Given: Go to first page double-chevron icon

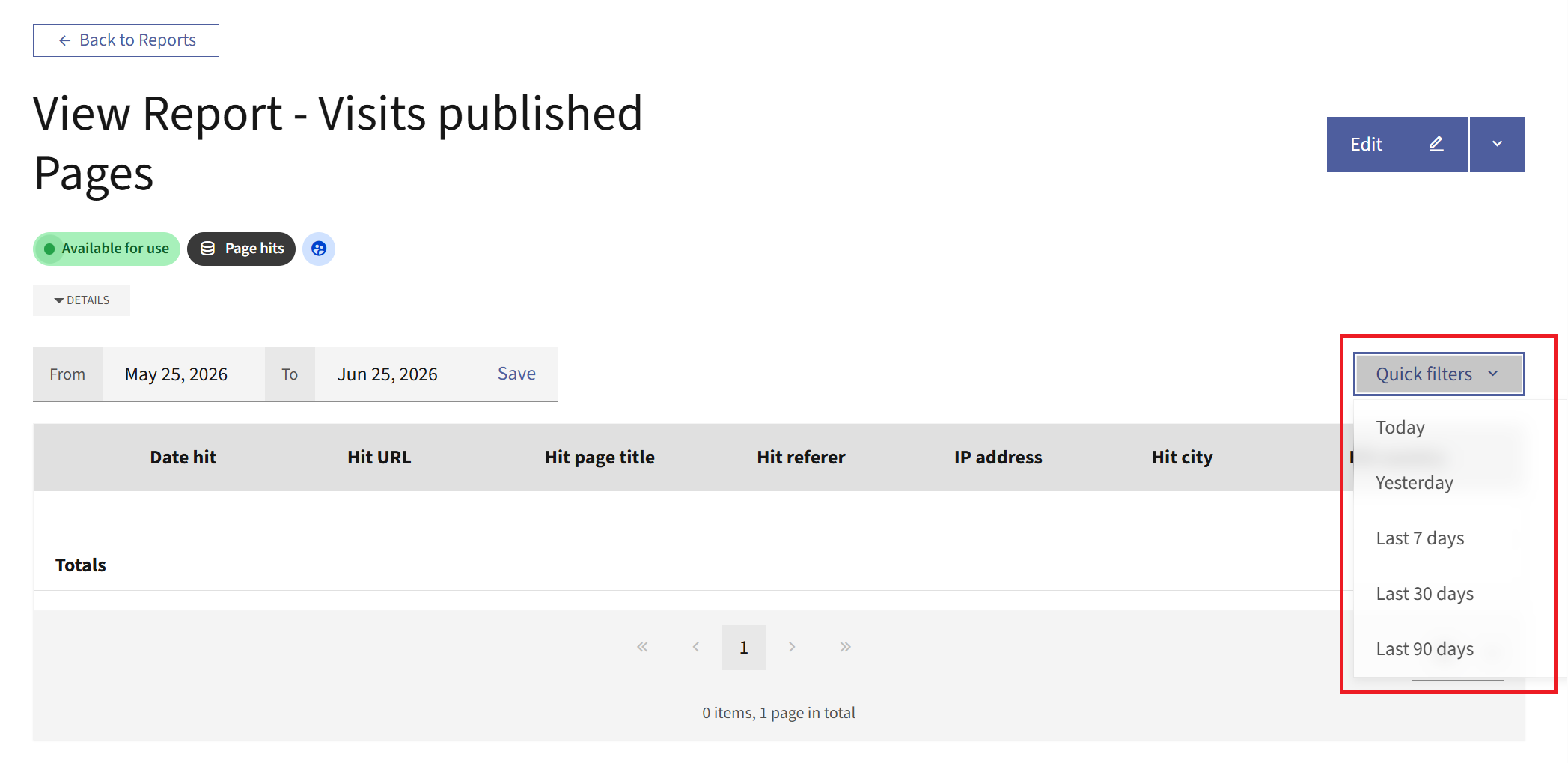Looking at the screenshot, I should coord(642,647).
